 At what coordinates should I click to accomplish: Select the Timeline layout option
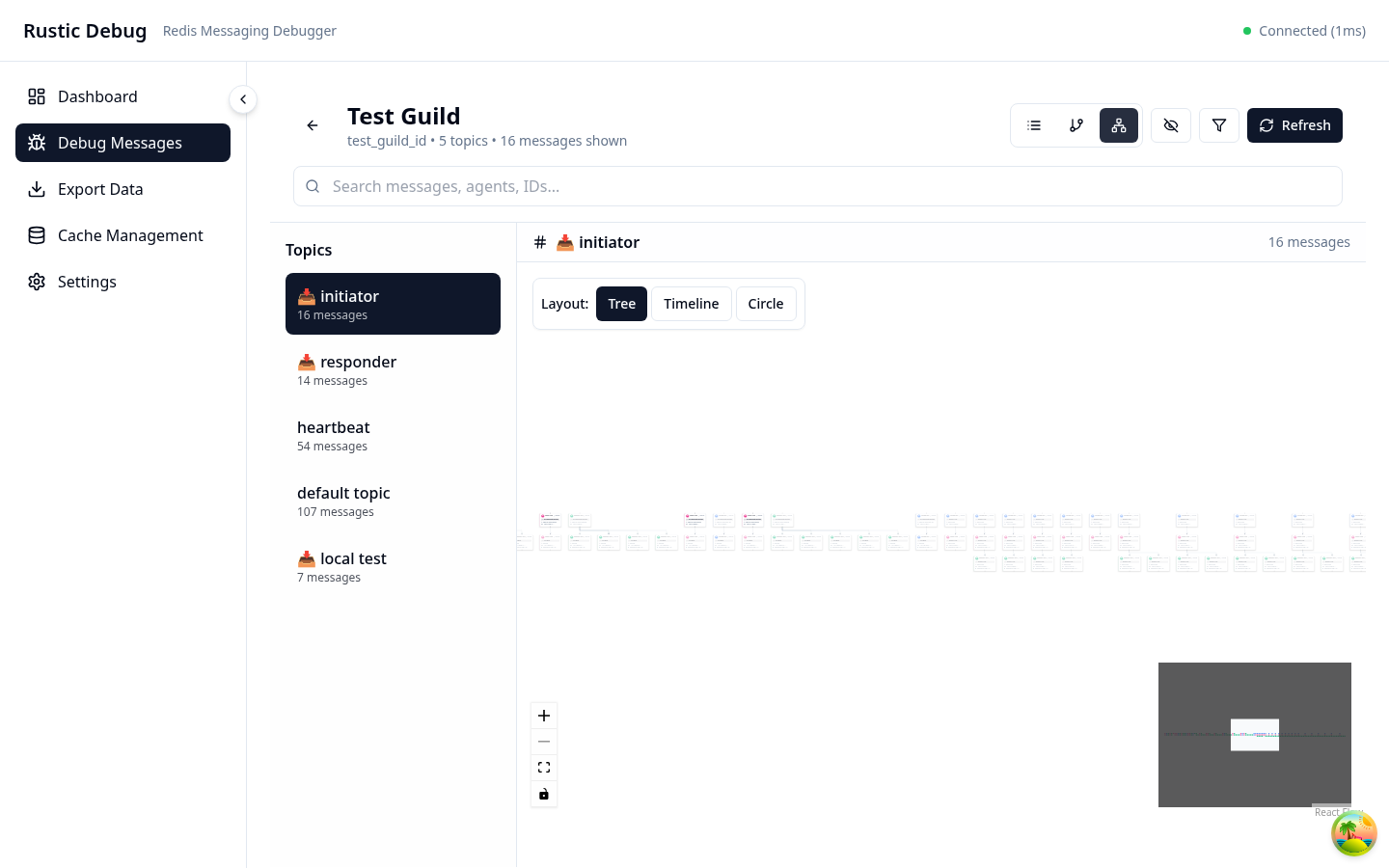pyautogui.click(x=691, y=304)
